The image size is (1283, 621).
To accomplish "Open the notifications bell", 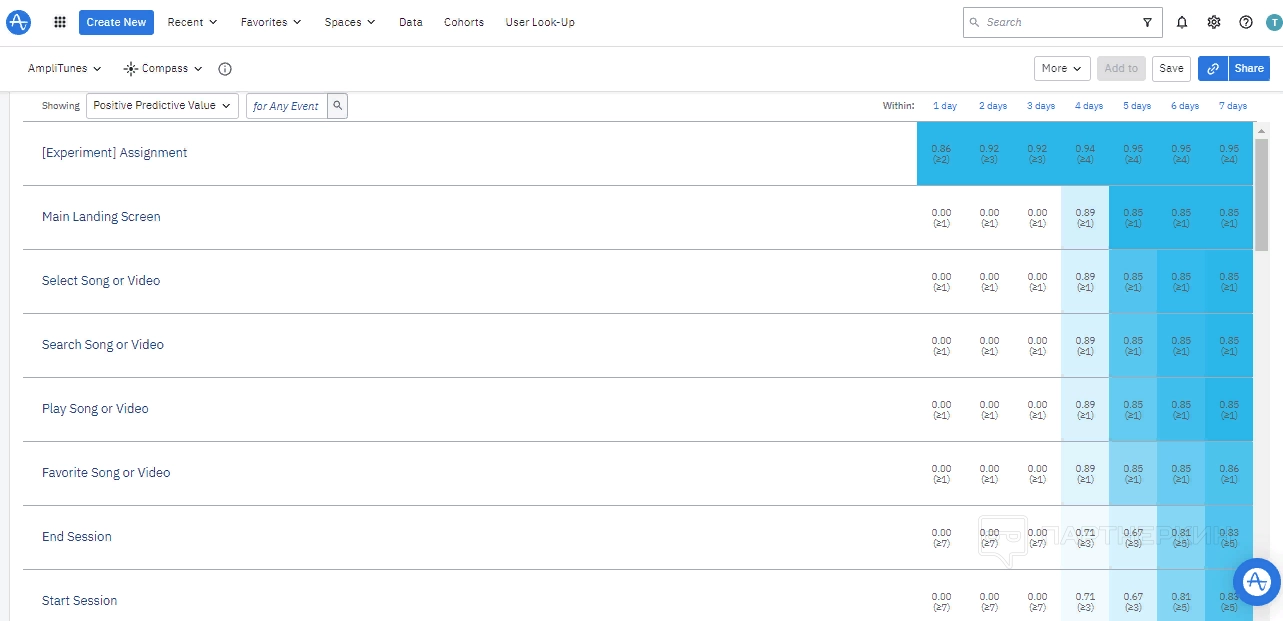I will click(1182, 22).
